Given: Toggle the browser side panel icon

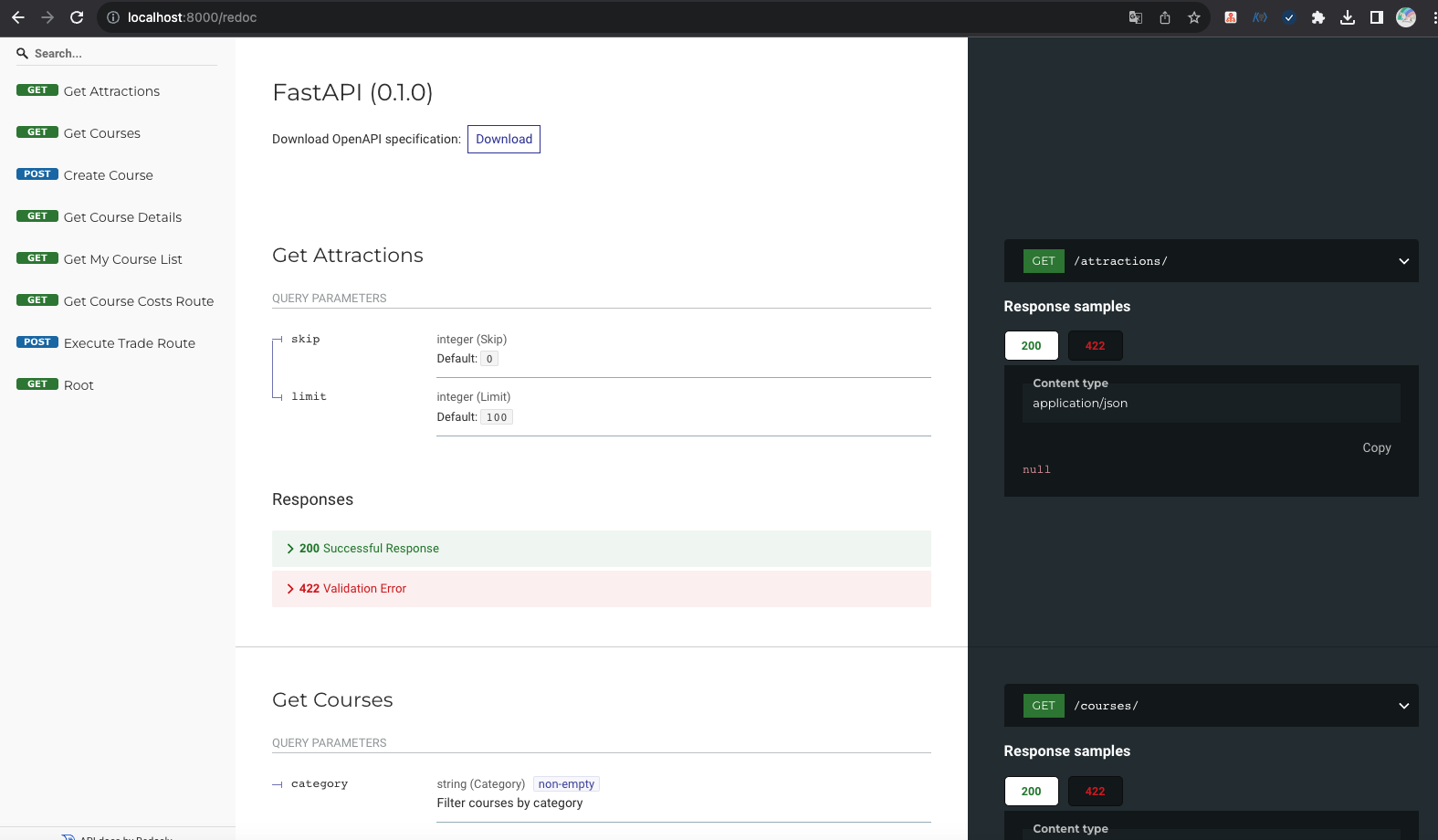Looking at the screenshot, I should 1376,17.
